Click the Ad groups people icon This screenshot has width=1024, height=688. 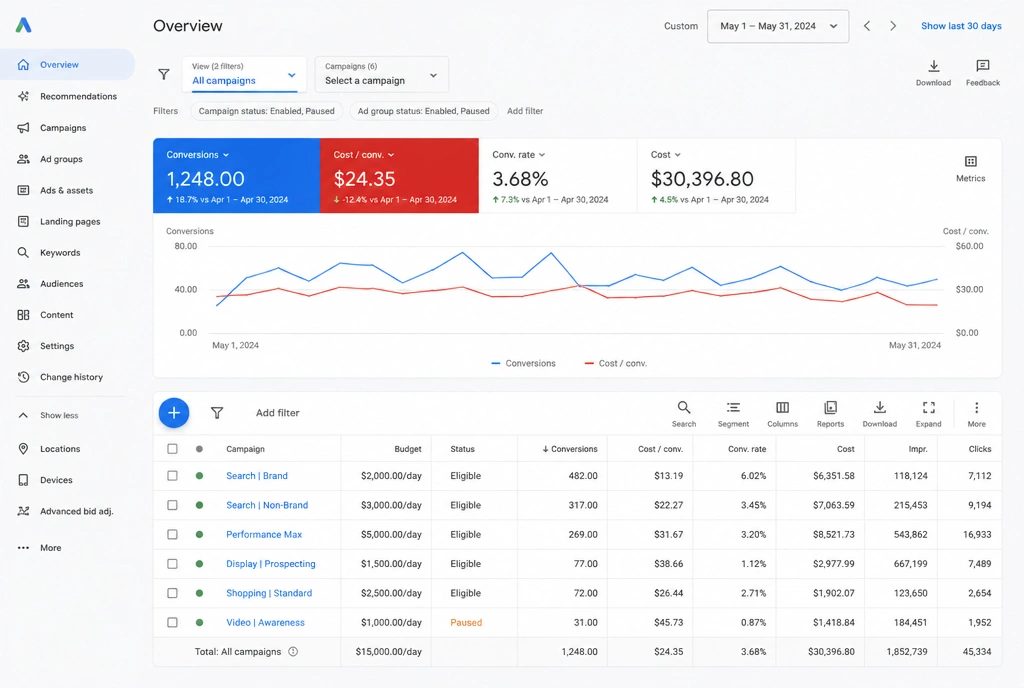pos(24,159)
